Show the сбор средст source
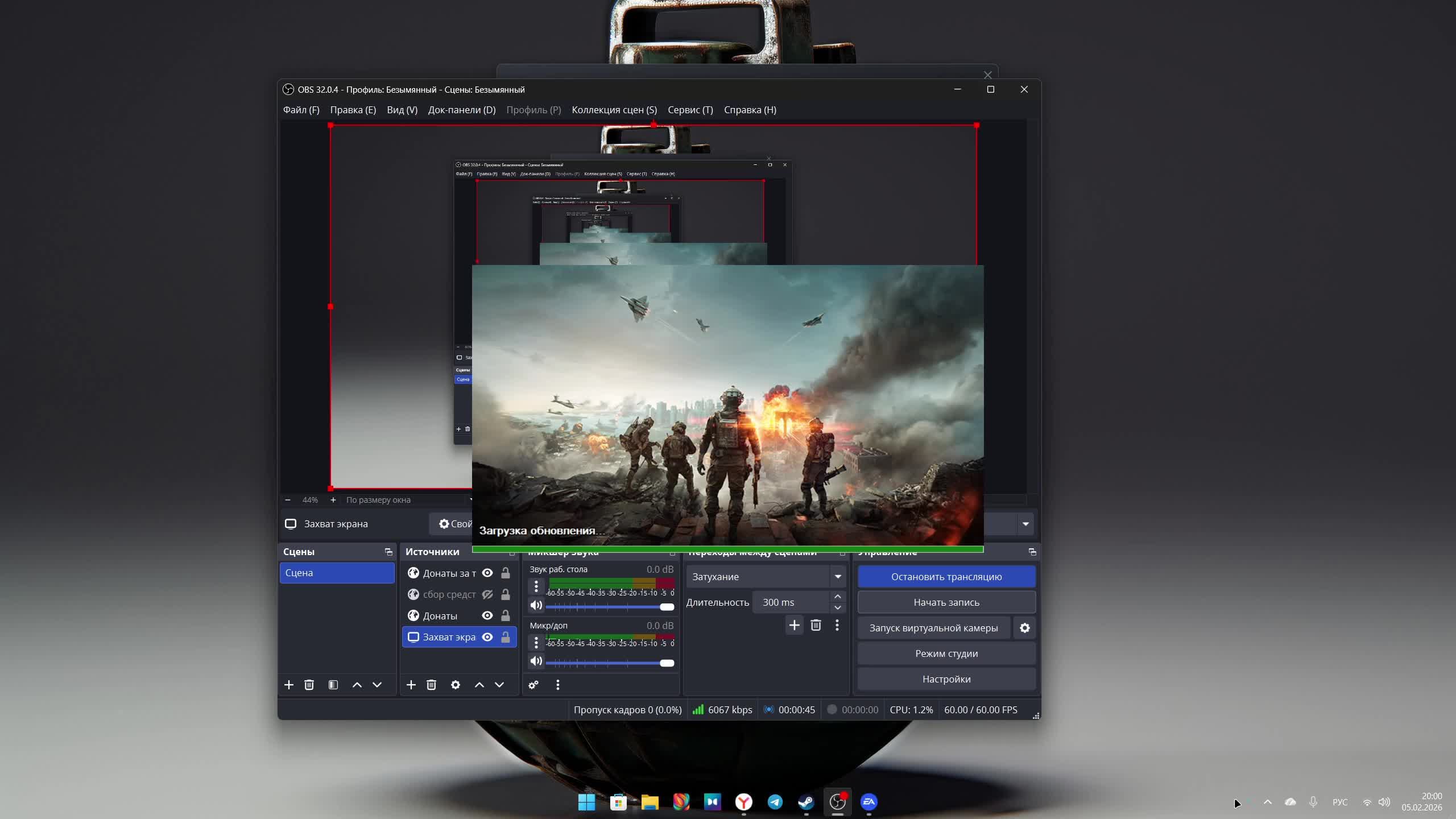 487,594
